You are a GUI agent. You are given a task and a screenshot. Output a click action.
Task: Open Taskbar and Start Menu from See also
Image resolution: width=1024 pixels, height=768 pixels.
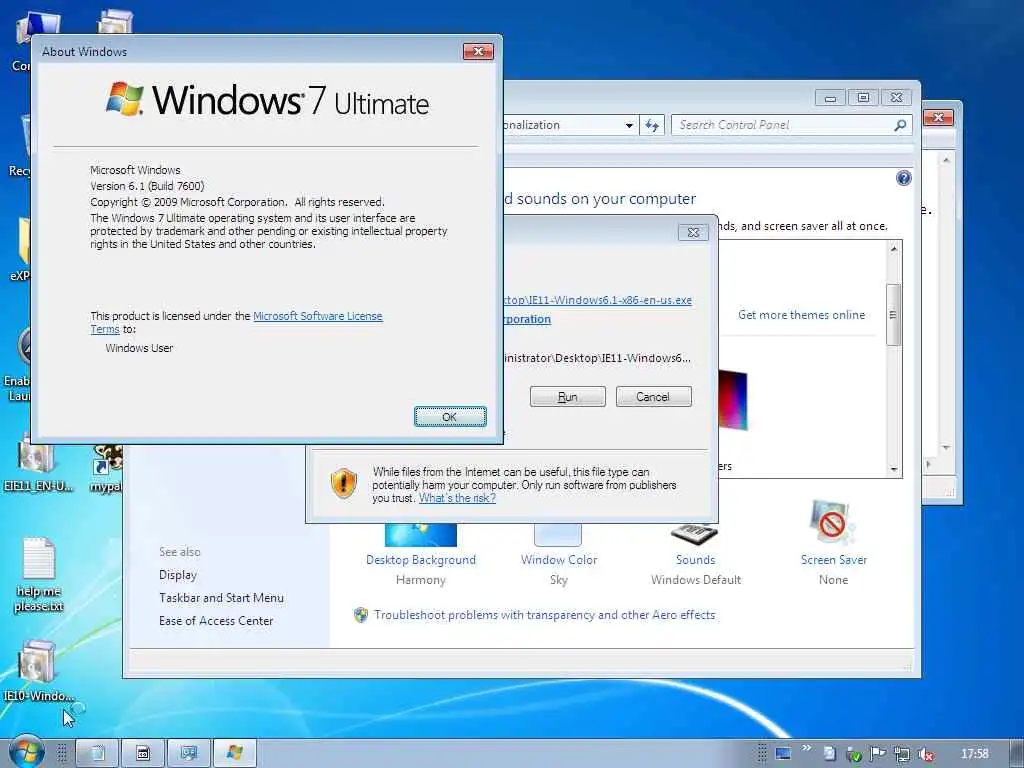click(x=221, y=598)
